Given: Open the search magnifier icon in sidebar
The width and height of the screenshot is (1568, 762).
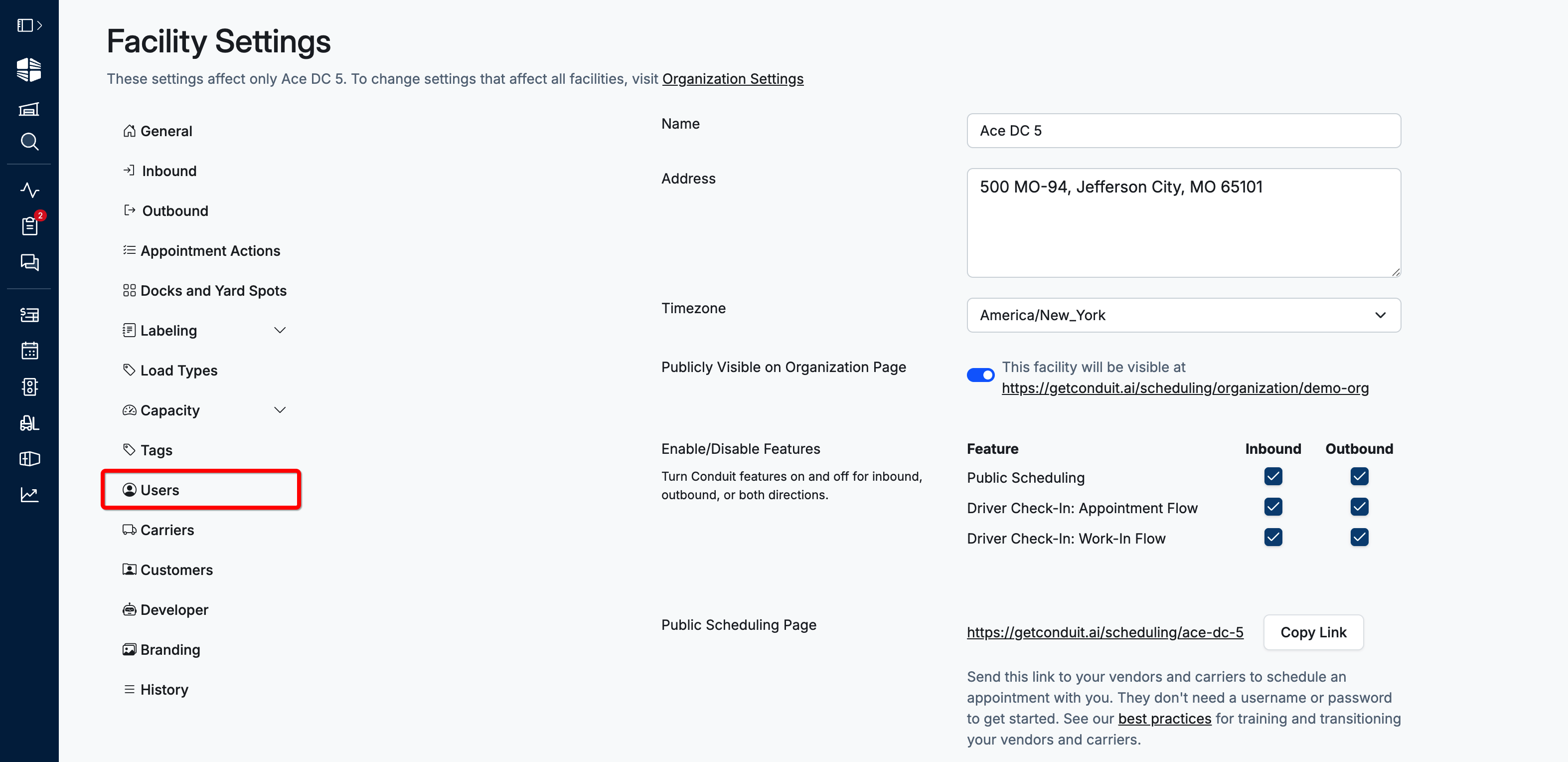Looking at the screenshot, I should point(29,142).
